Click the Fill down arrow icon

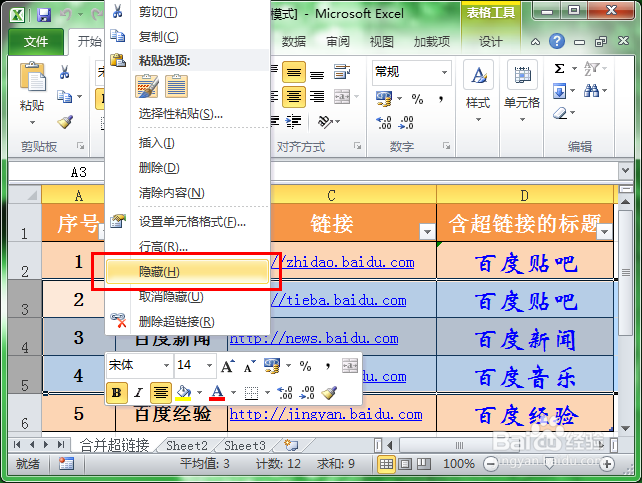point(559,90)
